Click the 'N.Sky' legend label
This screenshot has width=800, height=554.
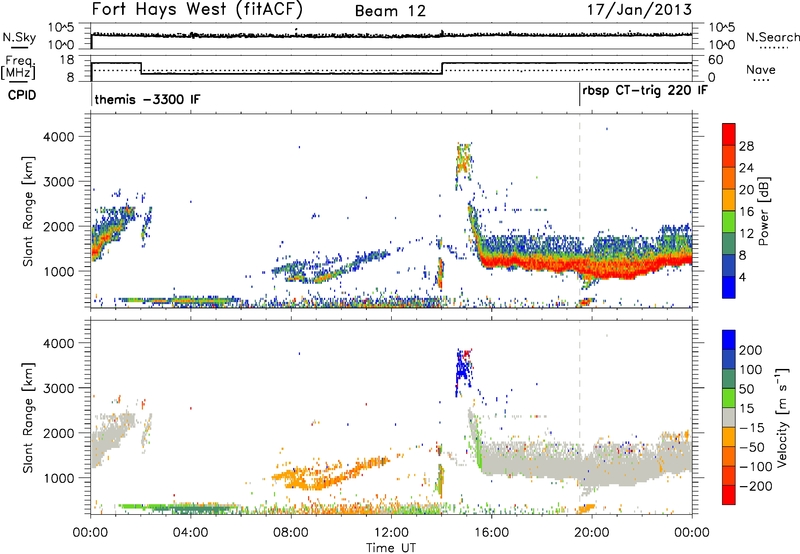point(19,37)
